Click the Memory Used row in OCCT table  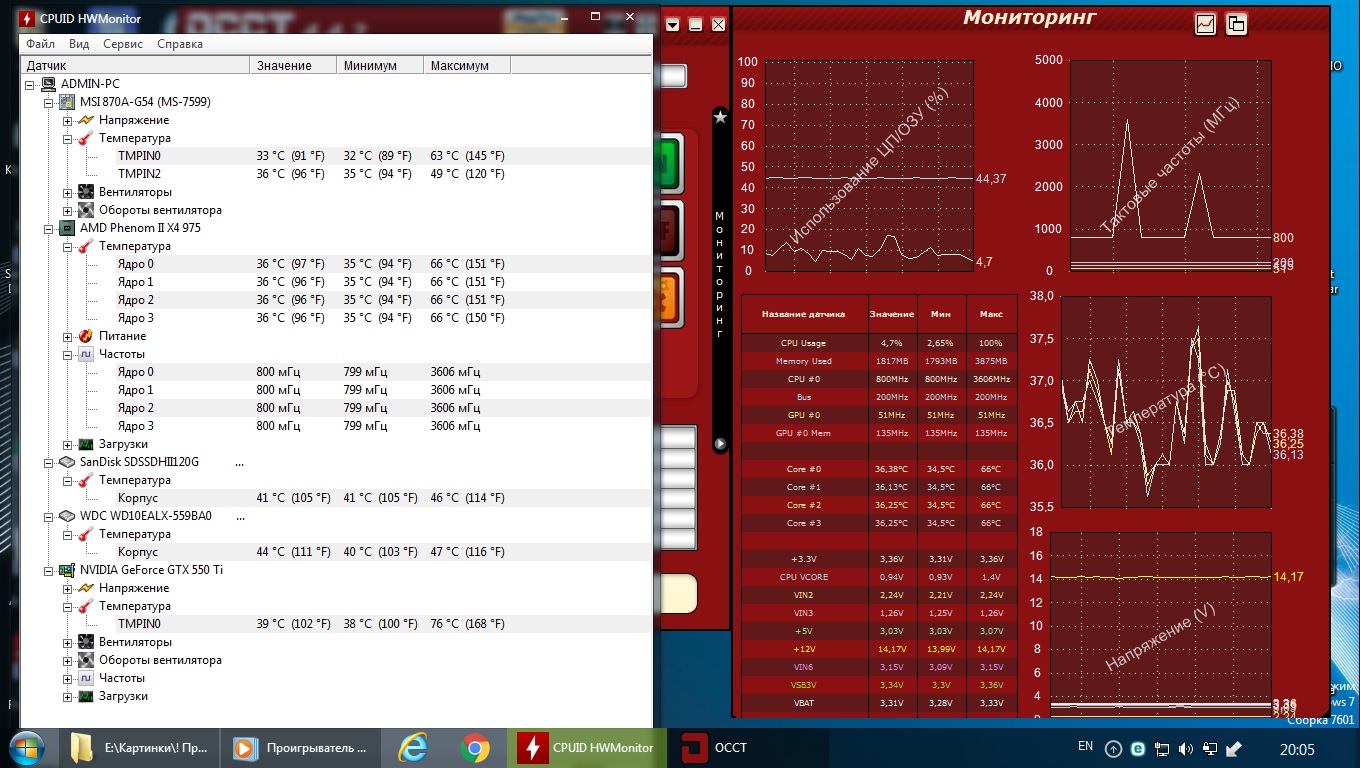(x=880, y=361)
